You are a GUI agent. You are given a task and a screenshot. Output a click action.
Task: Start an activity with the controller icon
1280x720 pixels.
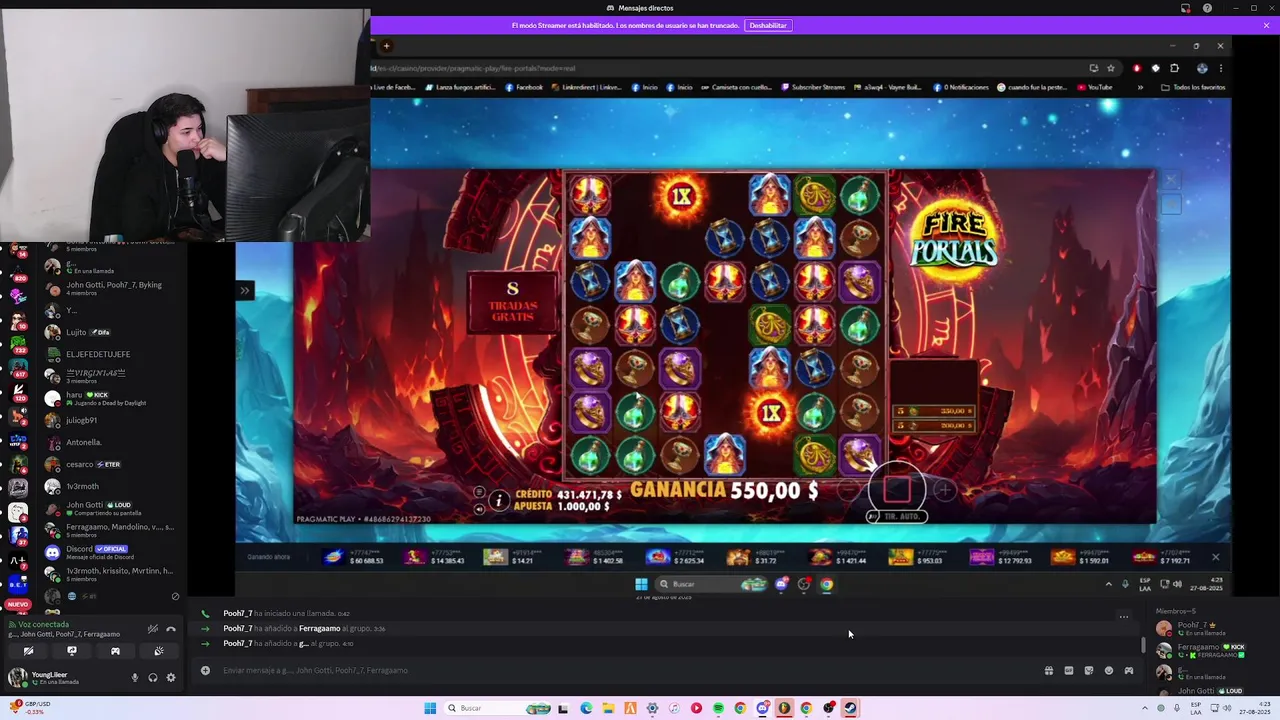[115, 651]
